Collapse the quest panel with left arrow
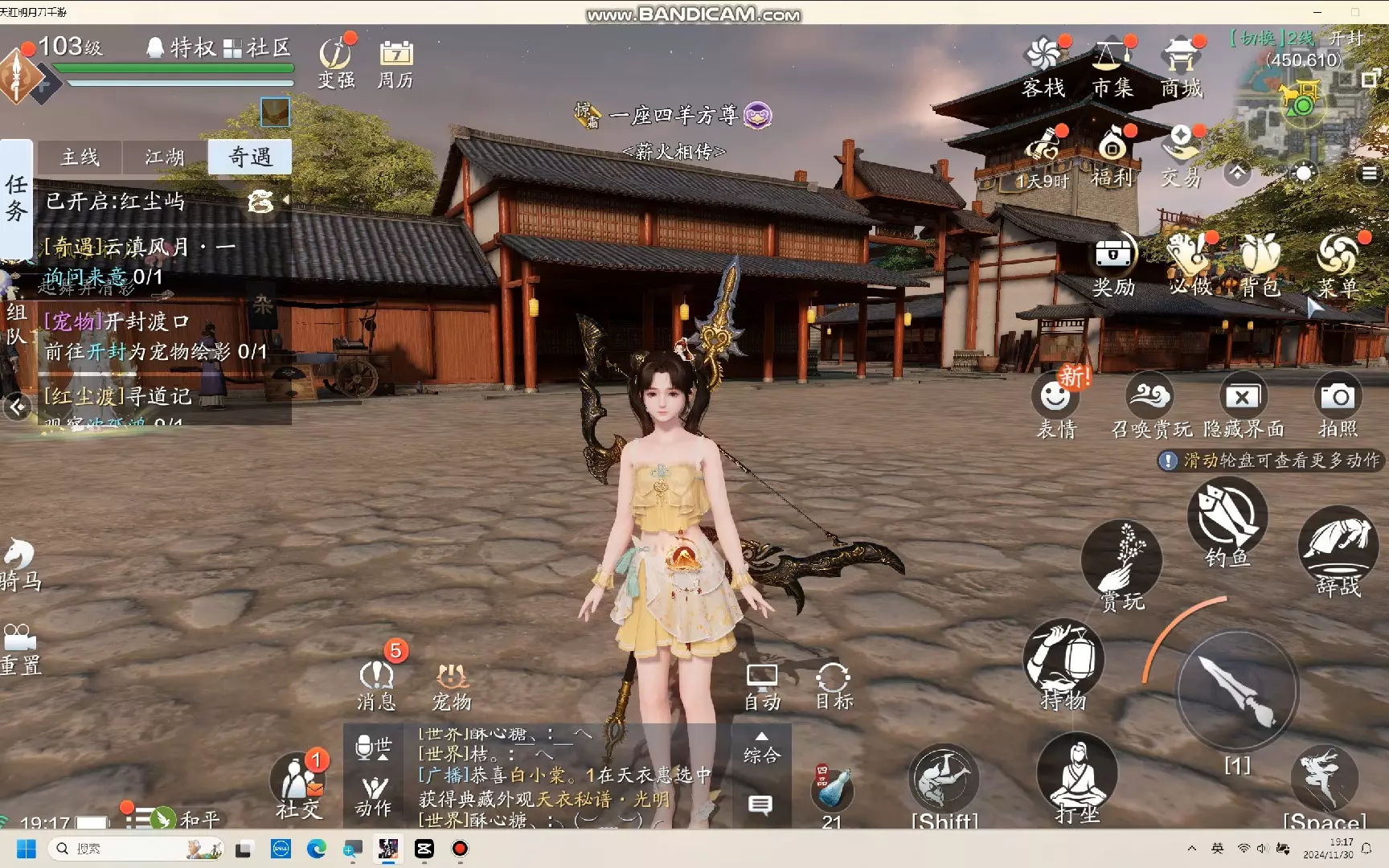The height and width of the screenshot is (868, 1389). (17, 407)
